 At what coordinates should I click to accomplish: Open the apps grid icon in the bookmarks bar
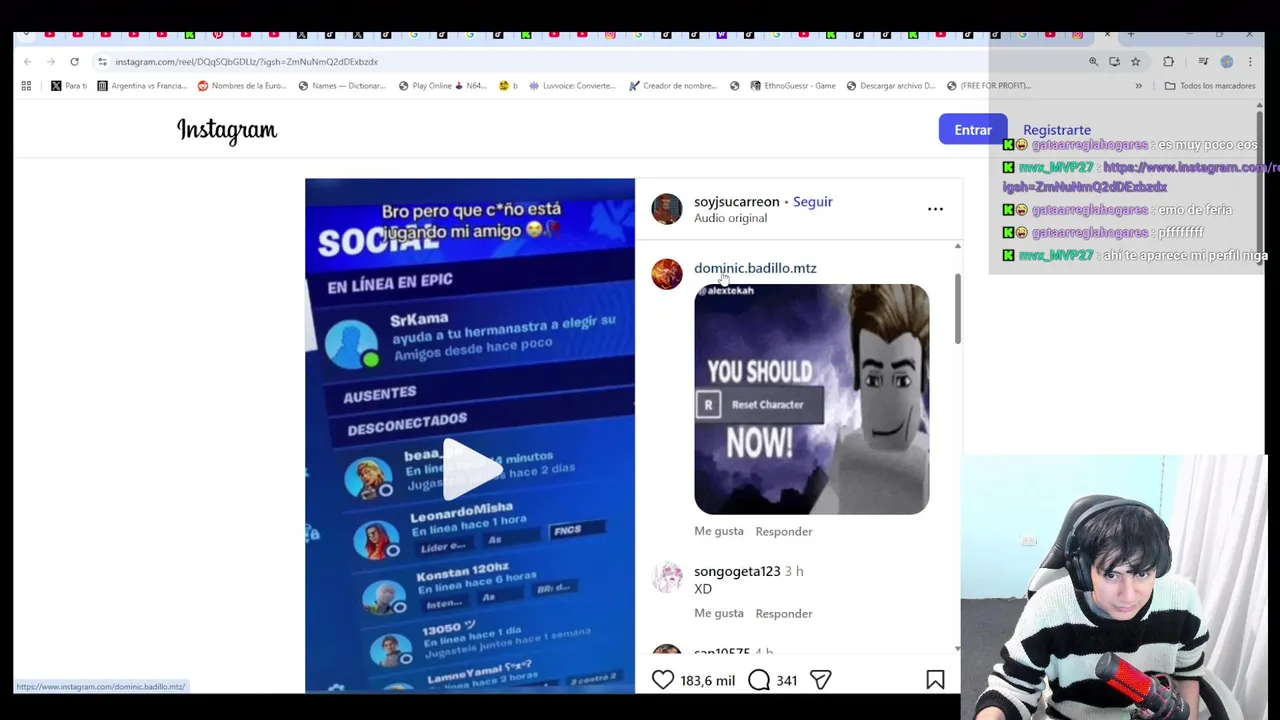(x=26, y=86)
